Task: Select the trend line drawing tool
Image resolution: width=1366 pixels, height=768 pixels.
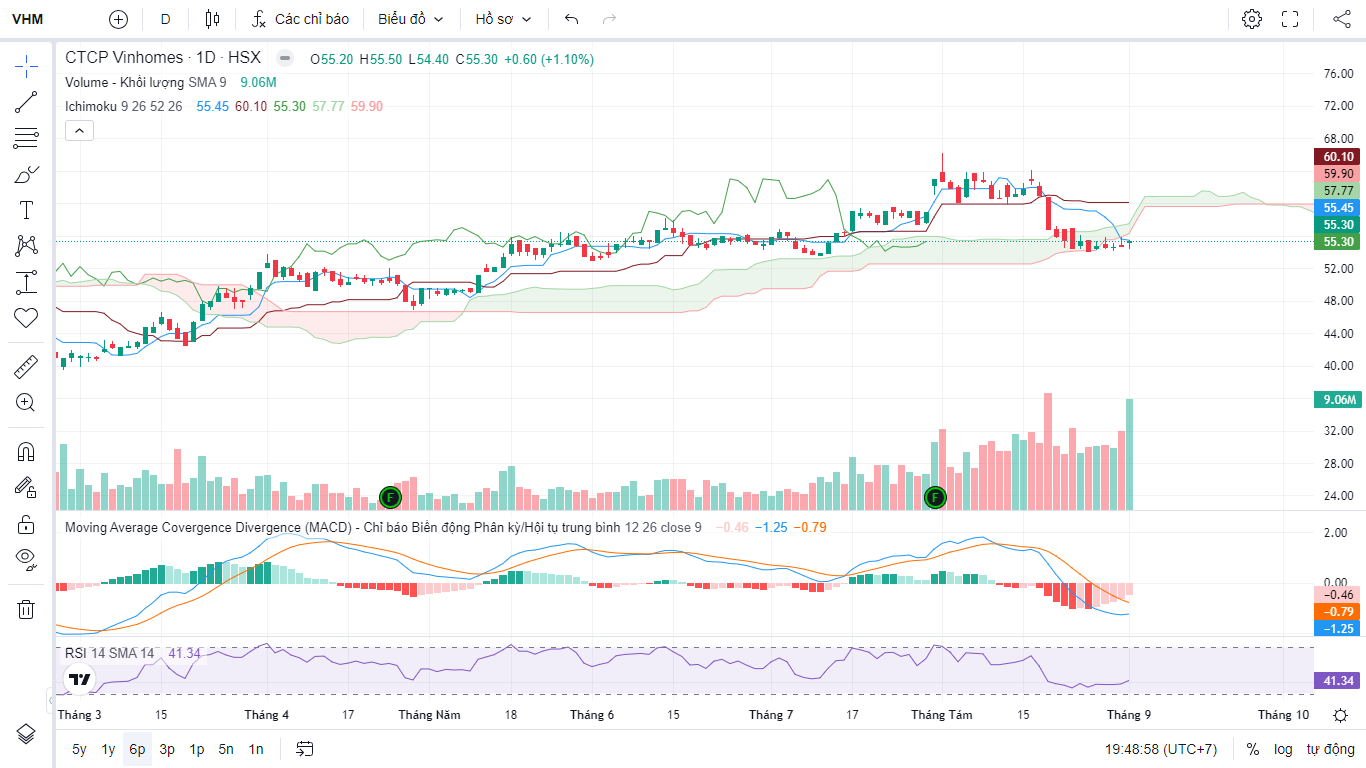Action: [26, 102]
